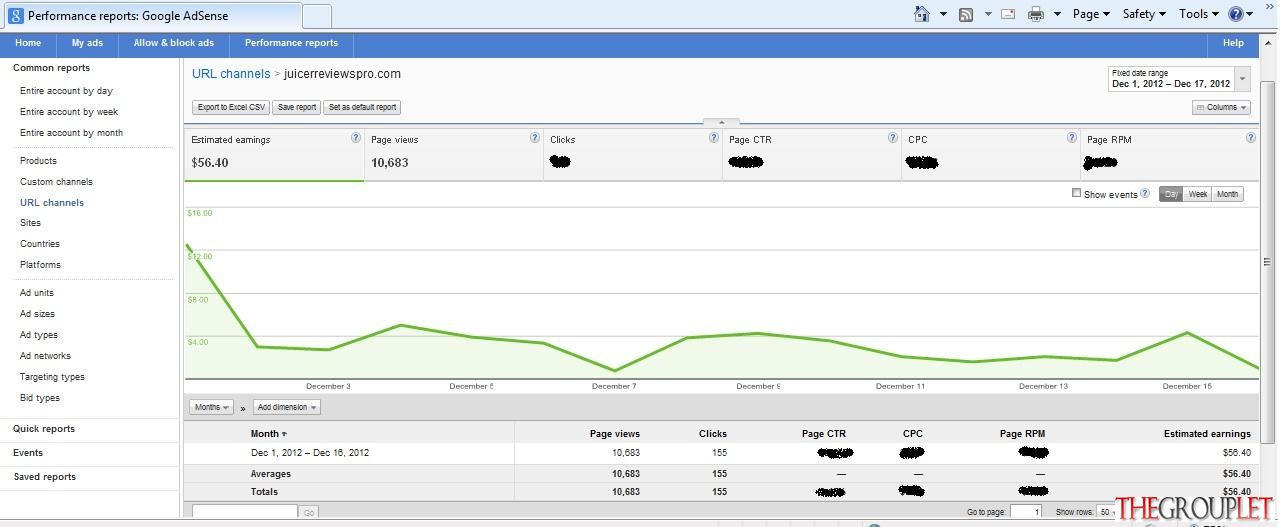Switch chart to Month view
Viewport: 1280px width, 527px height.
[1227, 194]
